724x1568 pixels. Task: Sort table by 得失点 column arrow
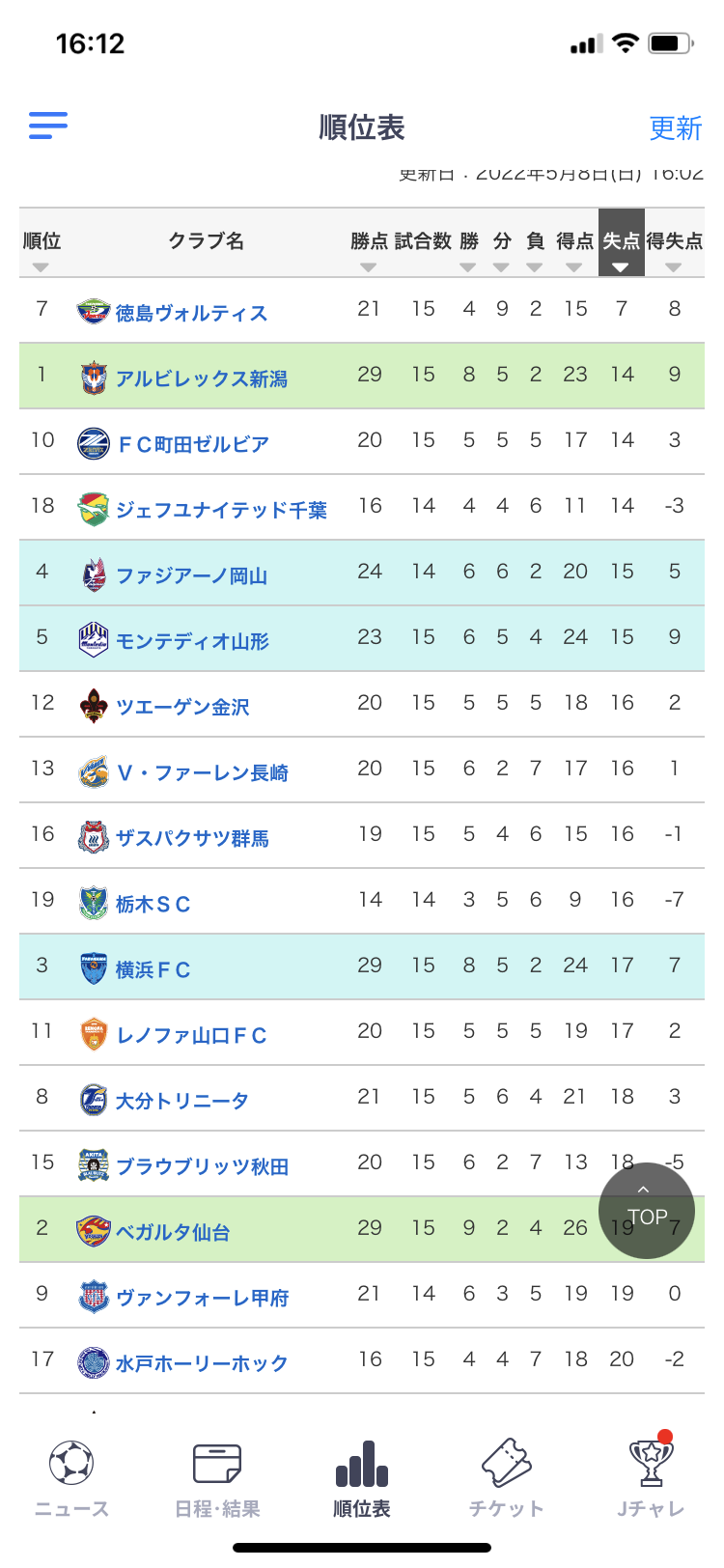[674, 267]
